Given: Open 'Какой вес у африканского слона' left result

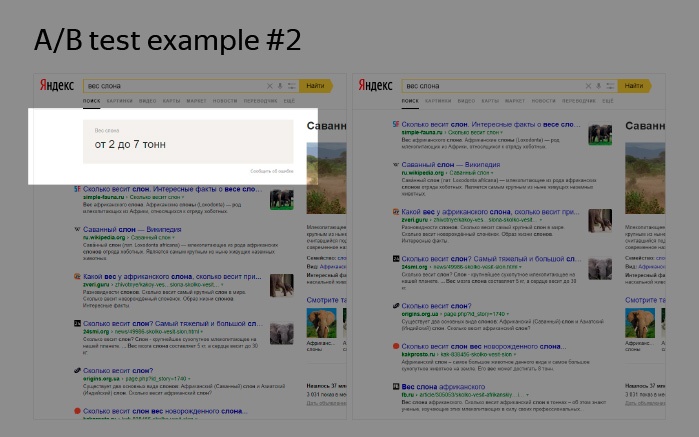Looking at the screenshot, I should click(173, 276).
